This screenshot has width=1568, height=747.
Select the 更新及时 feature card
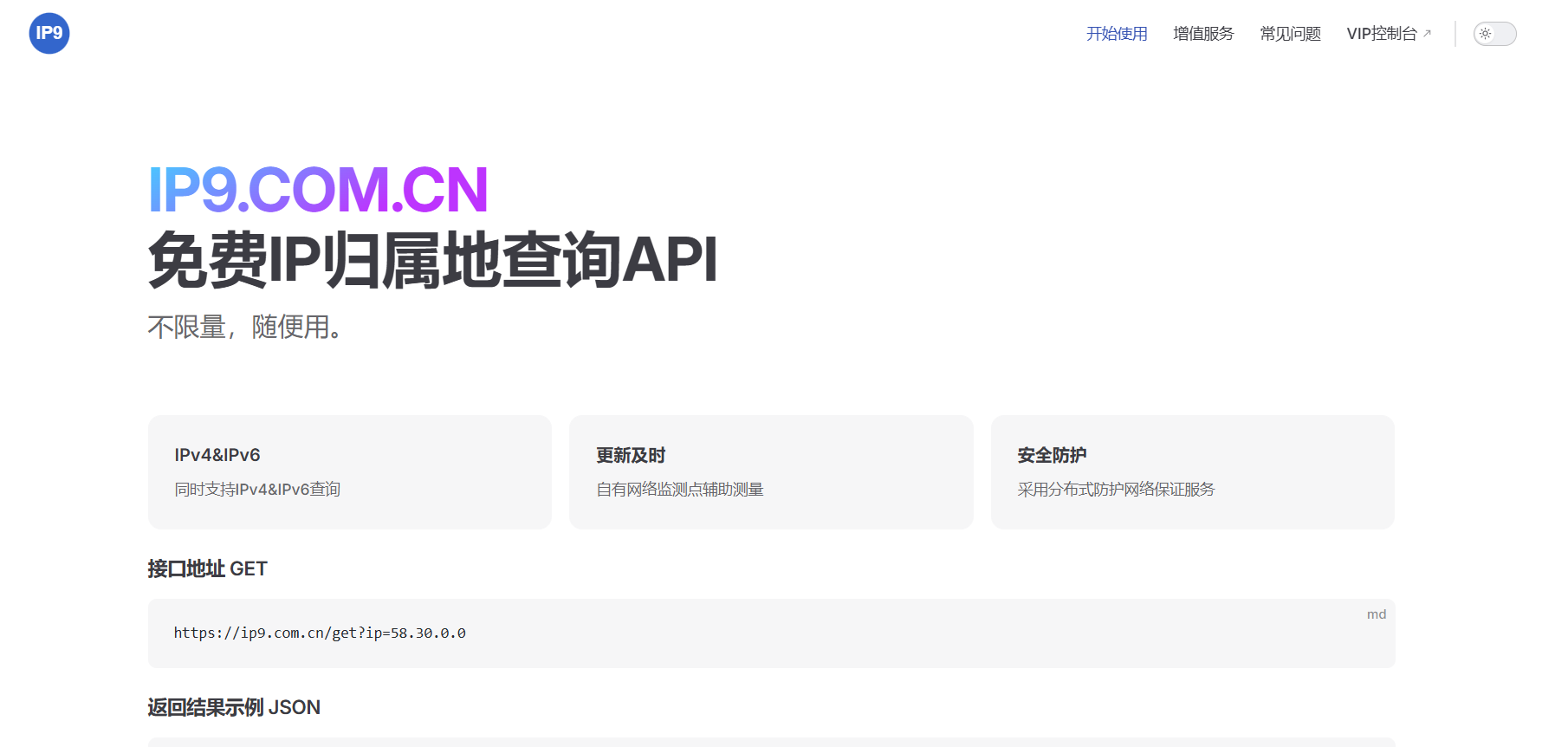coord(771,472)
